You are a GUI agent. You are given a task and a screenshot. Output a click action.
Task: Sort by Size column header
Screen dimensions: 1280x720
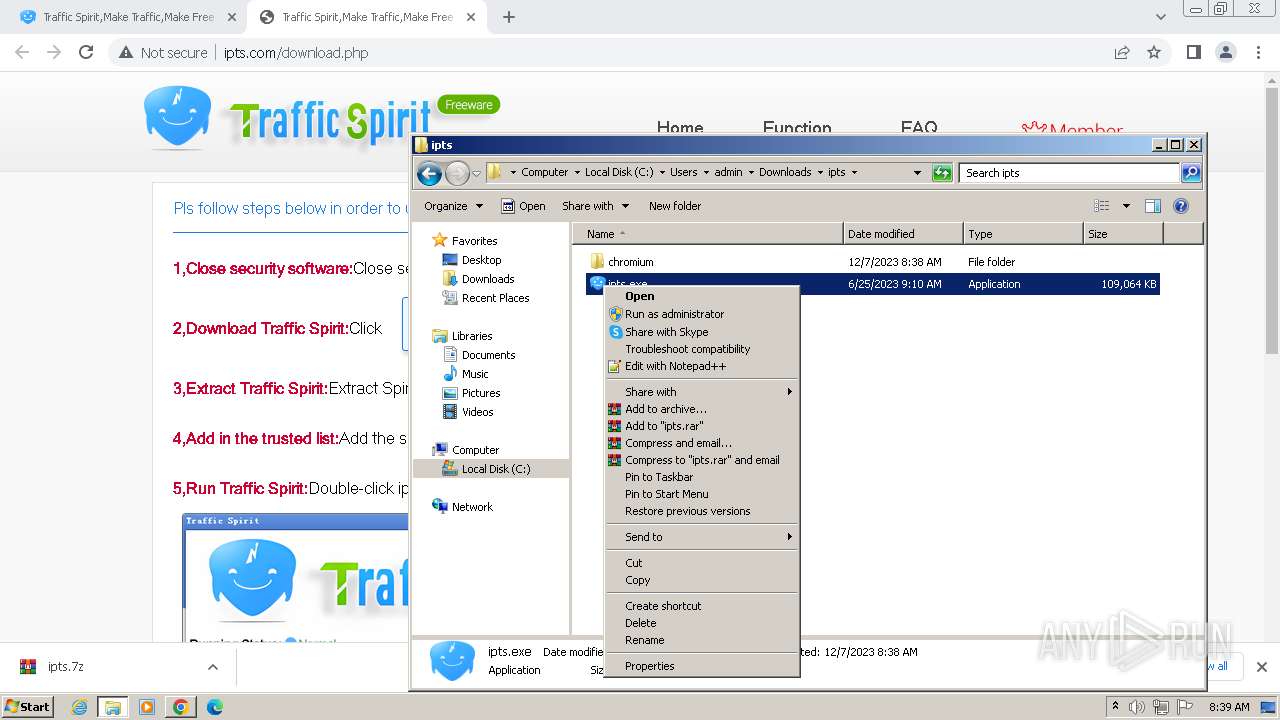tap(1123, 234)
